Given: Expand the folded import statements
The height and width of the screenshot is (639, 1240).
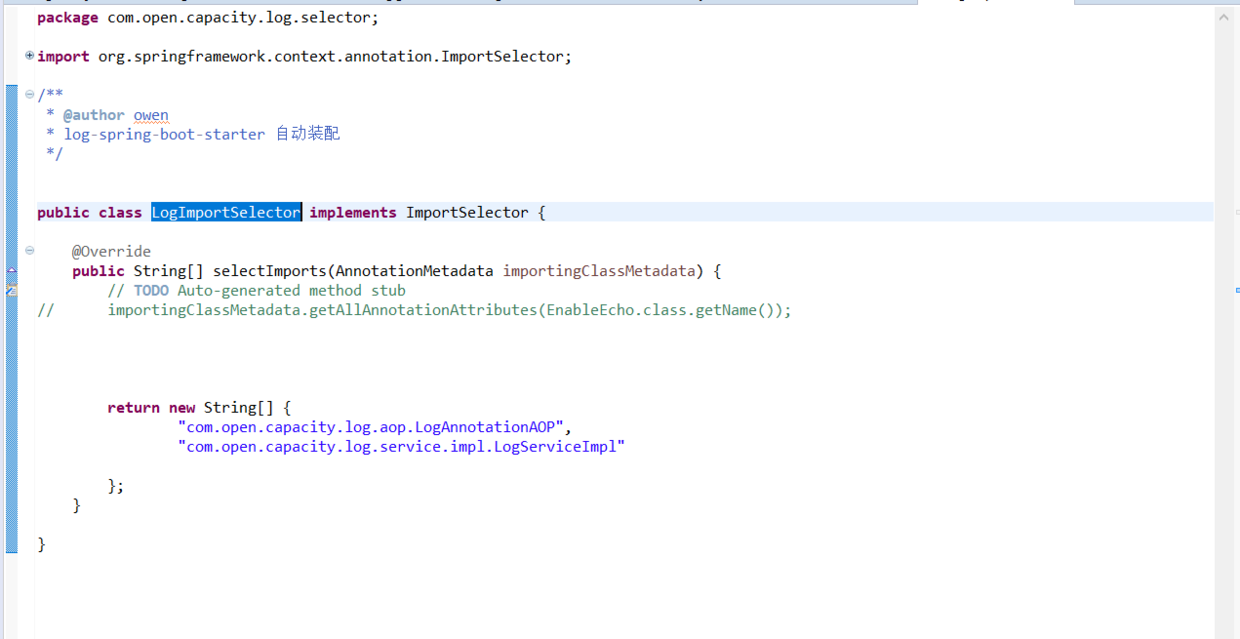Looking at the screenshot, I should pos(30,56).
